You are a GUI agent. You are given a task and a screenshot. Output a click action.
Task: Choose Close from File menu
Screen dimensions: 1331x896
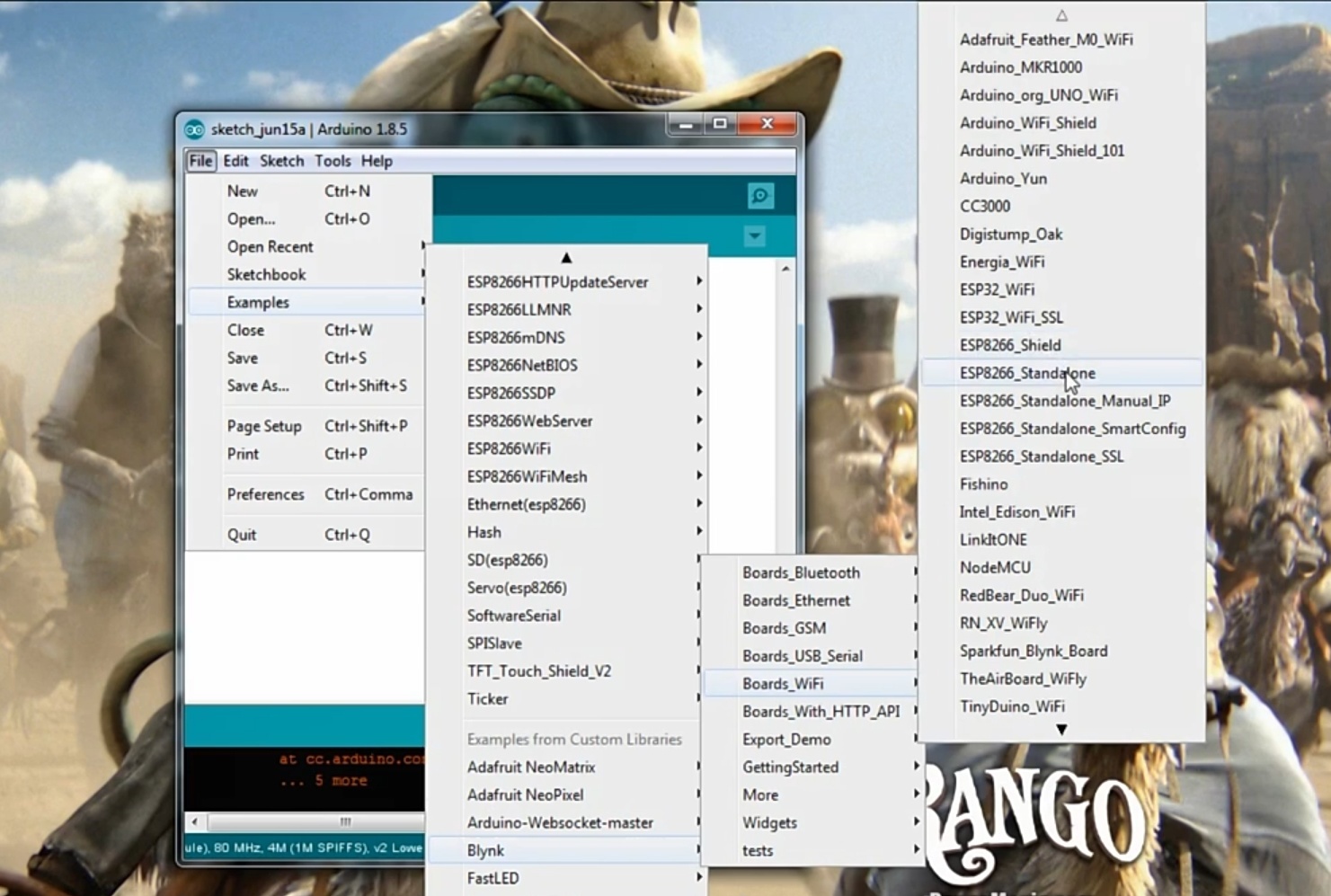(x=306, y=330)
